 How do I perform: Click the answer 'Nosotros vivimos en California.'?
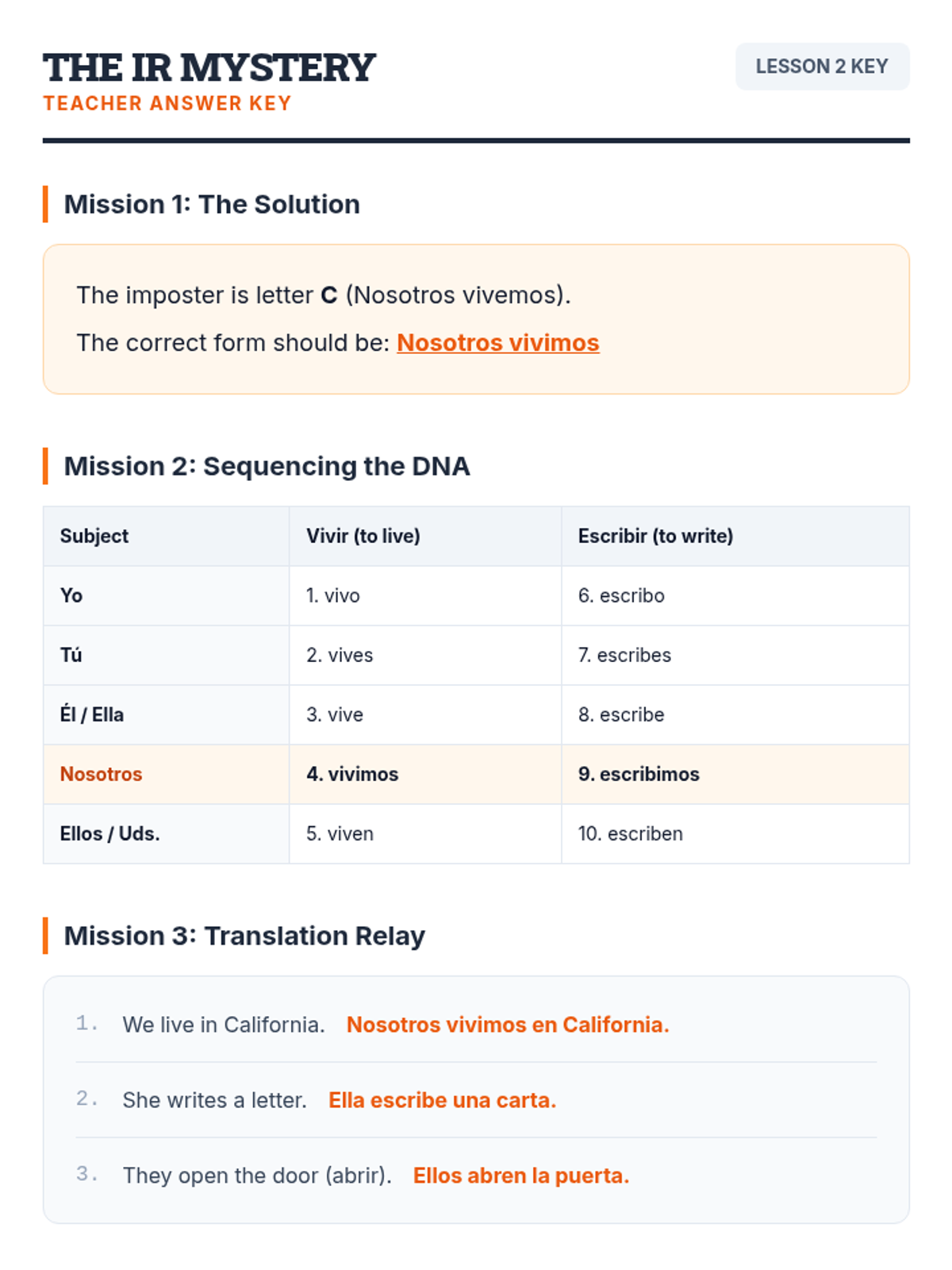pos(508,1026)
